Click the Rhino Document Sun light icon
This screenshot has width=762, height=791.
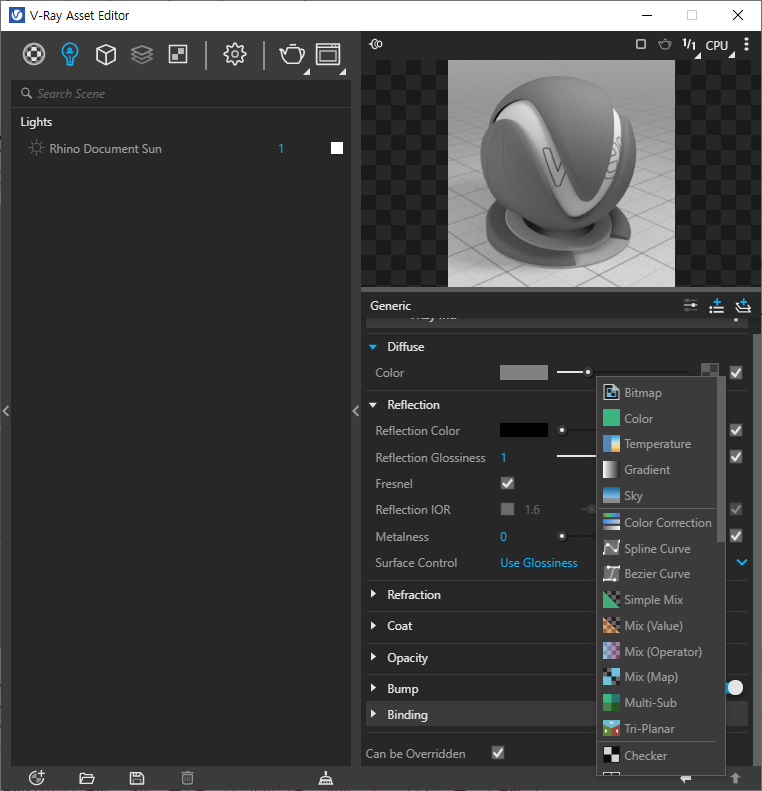tap(36, 148)
